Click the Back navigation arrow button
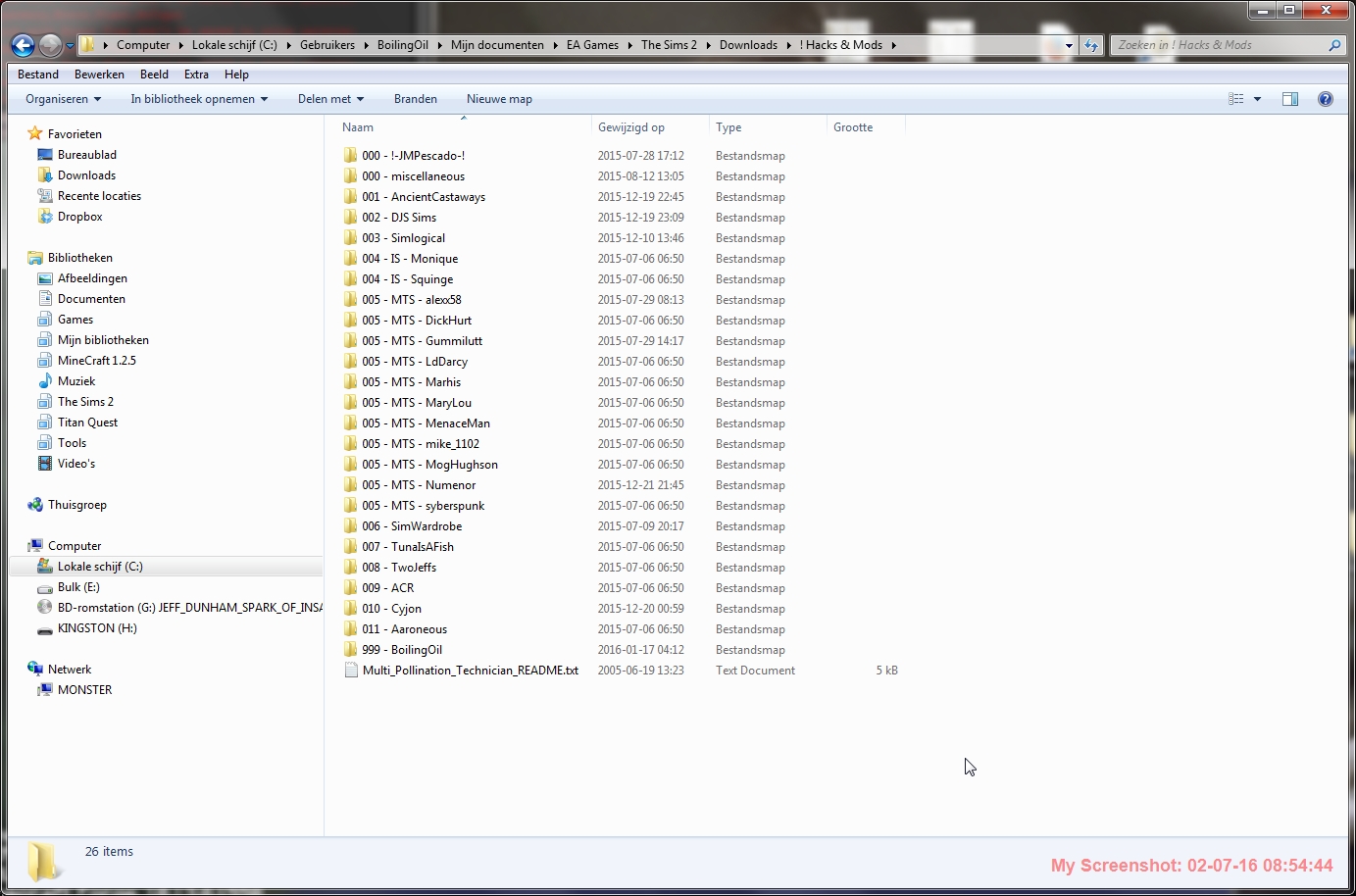1356x896 pixels. (24, 45)
